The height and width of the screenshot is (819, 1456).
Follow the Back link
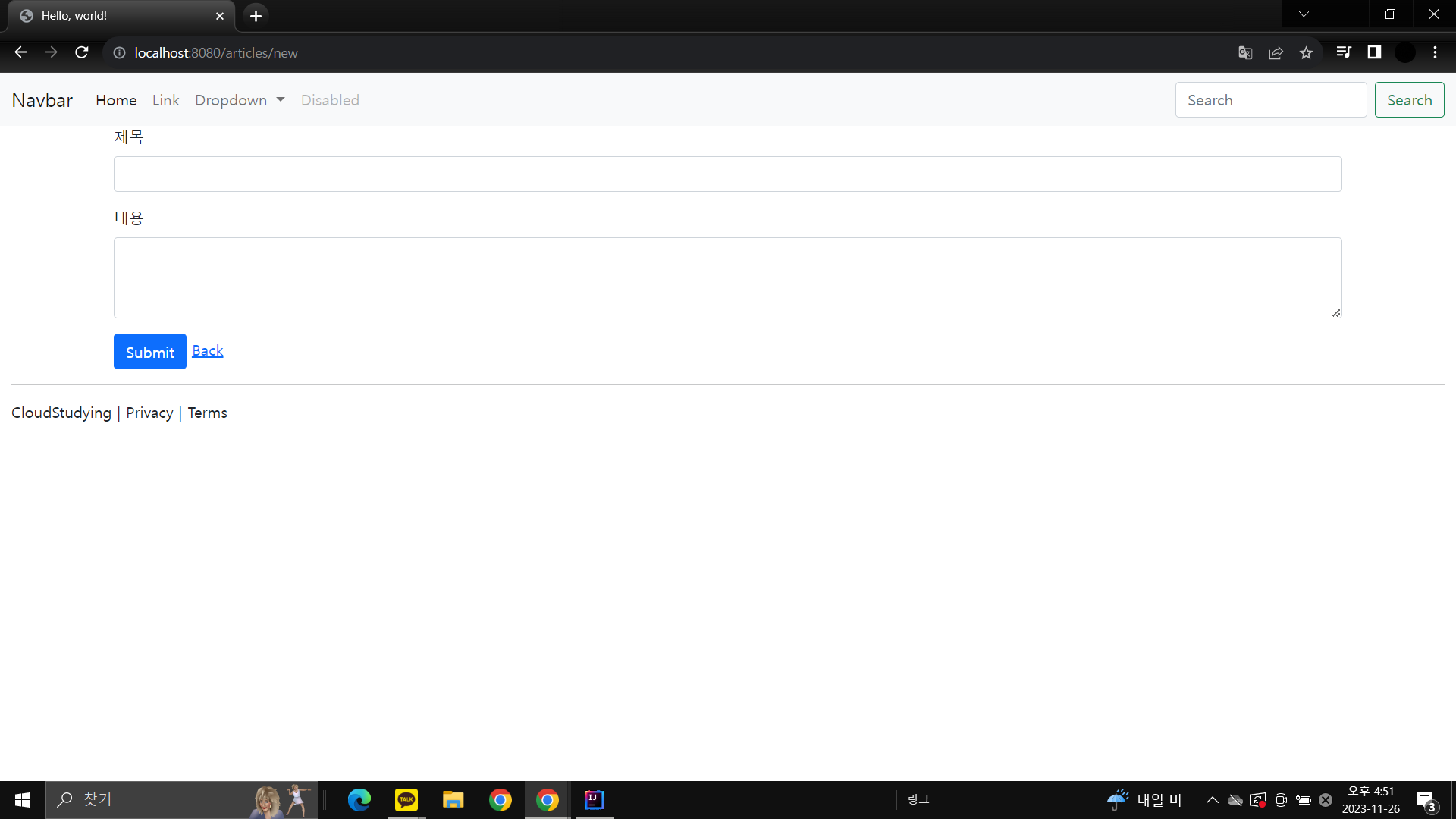click(207, 350)
